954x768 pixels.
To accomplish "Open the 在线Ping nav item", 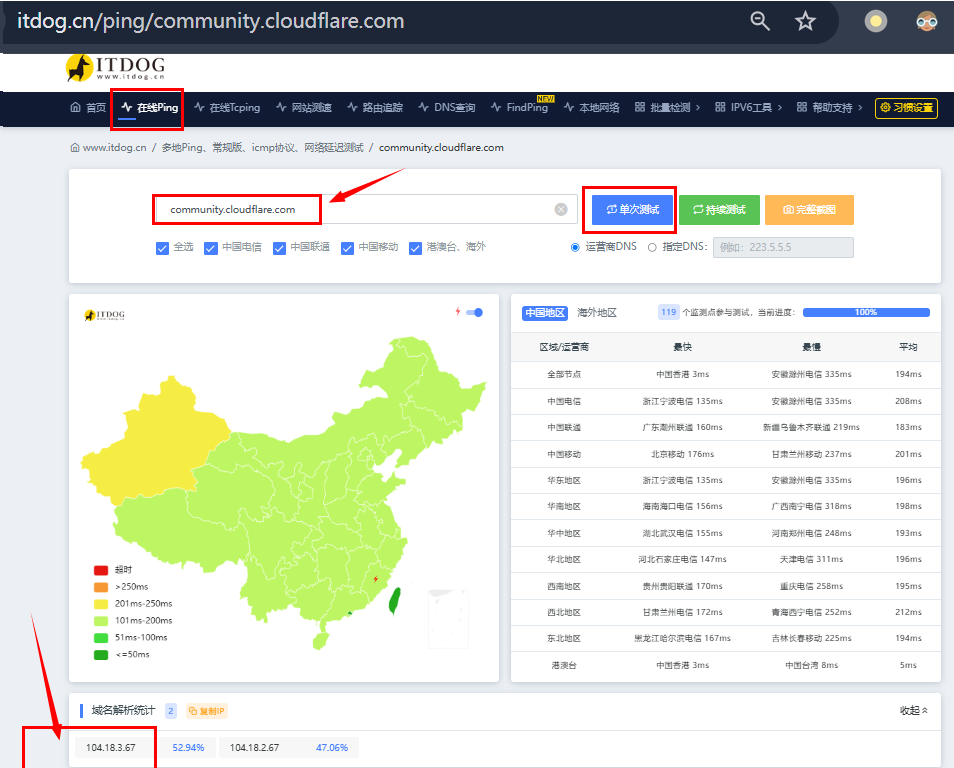I will (149, 108).
